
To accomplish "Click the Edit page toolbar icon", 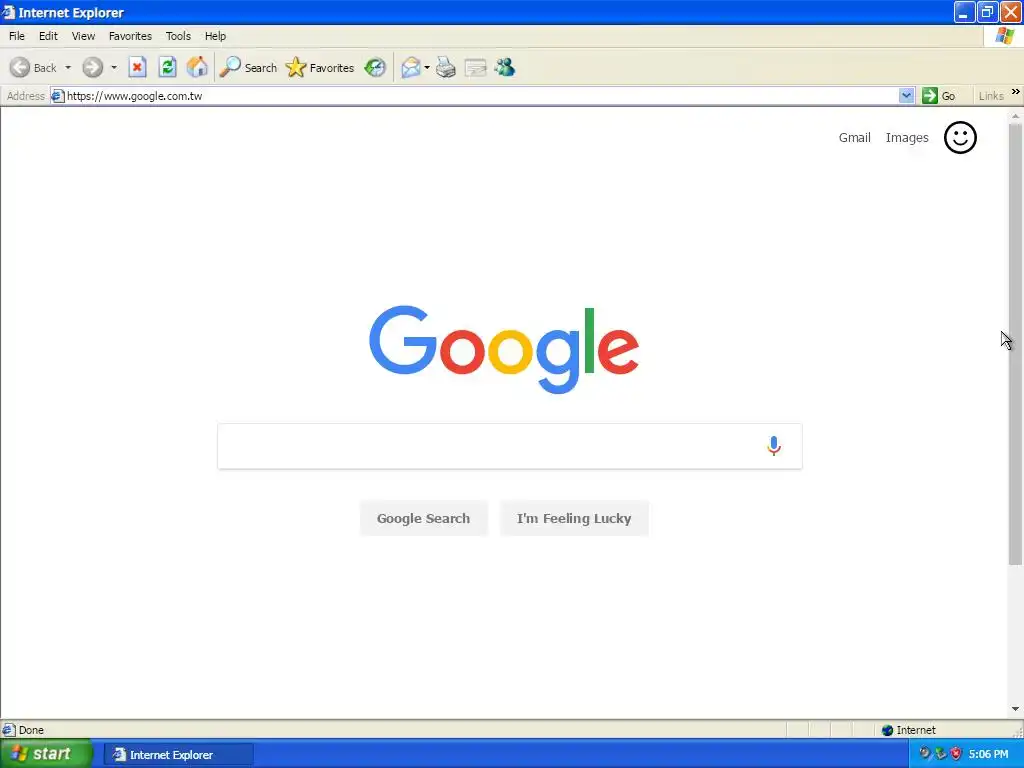I will click(x=475, y=67).
